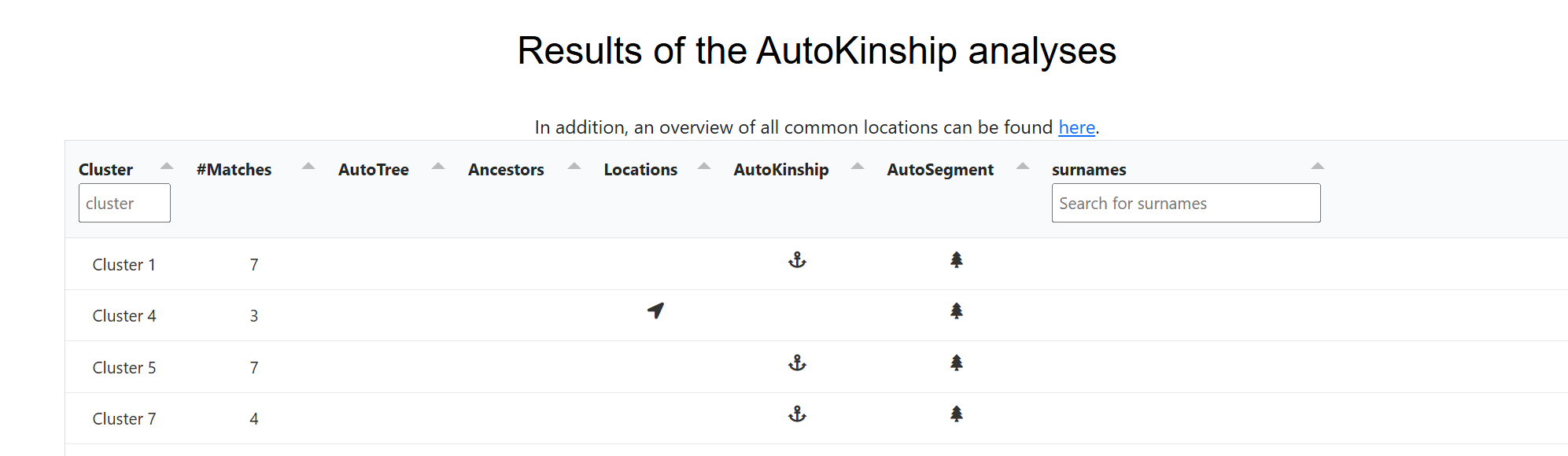Sort by Locations column arrow
This screenshot has height=456, width=1568.
pos(704,166)
